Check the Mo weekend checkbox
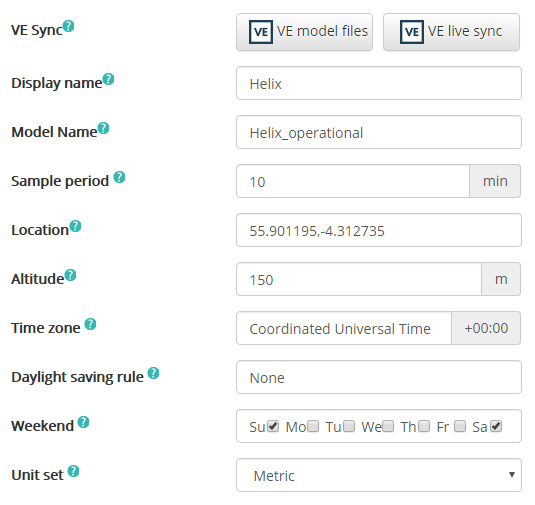The width and height of the screenshot is (535, 505). click(x=313, y=426)
